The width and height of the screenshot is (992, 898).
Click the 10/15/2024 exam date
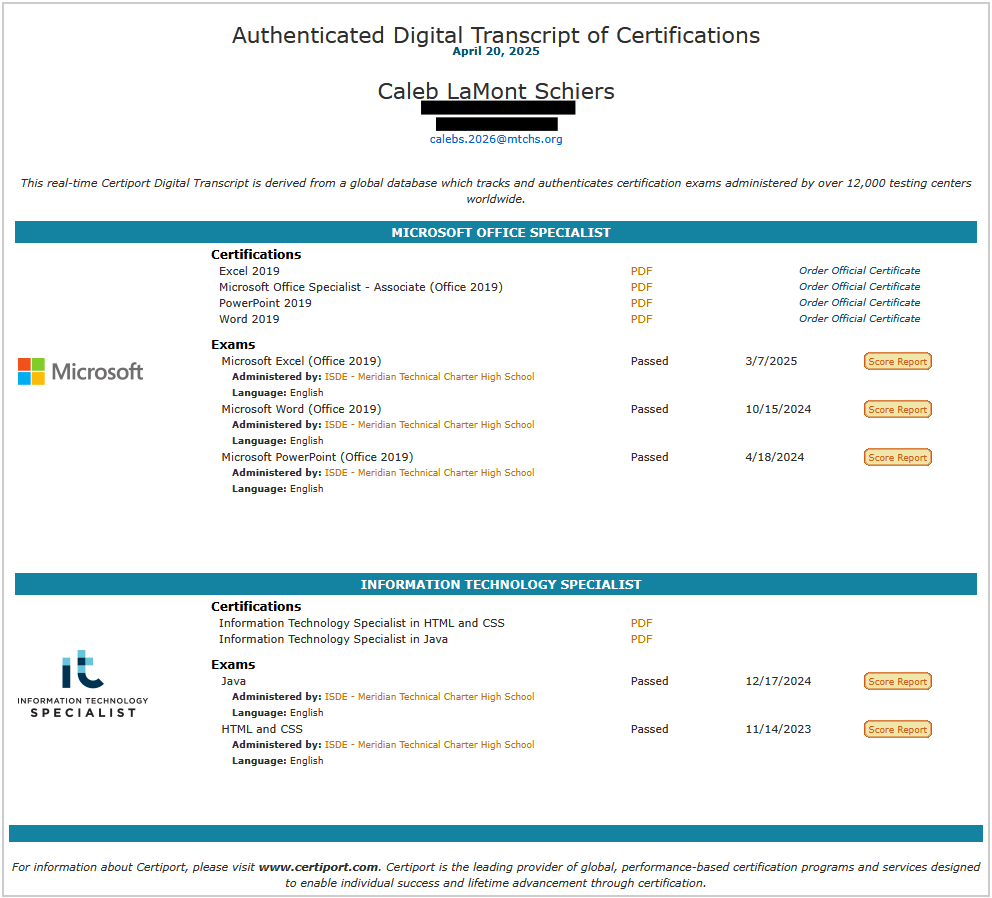click(778, 409)
